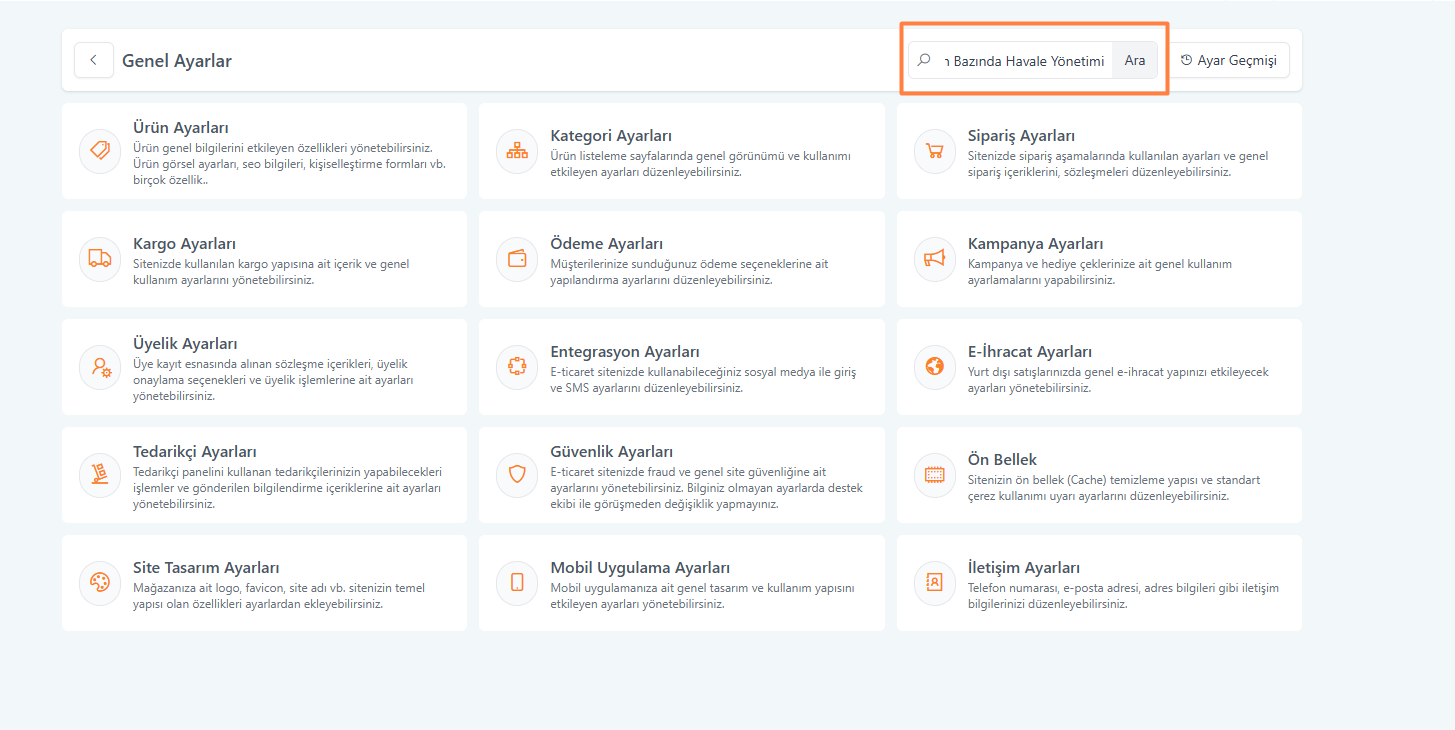Click the back arrow beside Genel Ayarlar
The height and width of the screenshot is (730, 1455).
[93, 60]
